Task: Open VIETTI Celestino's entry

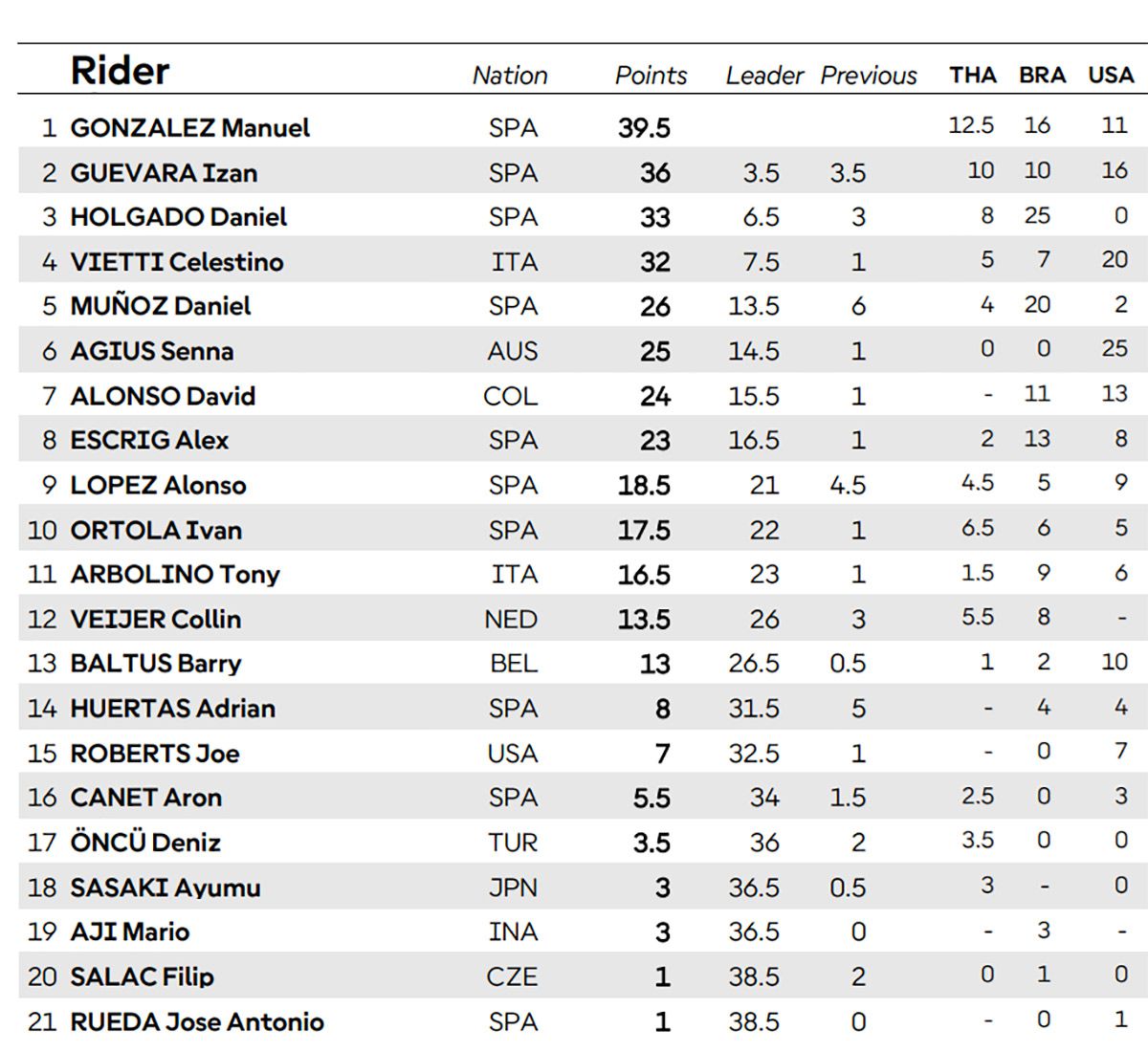Action: 177,262
